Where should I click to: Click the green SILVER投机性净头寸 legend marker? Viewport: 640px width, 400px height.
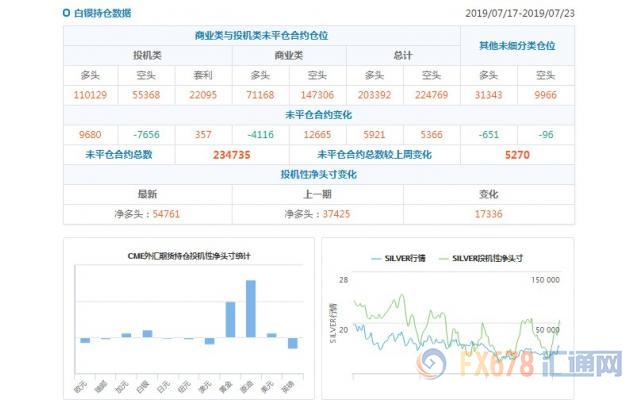click(443, 259)
